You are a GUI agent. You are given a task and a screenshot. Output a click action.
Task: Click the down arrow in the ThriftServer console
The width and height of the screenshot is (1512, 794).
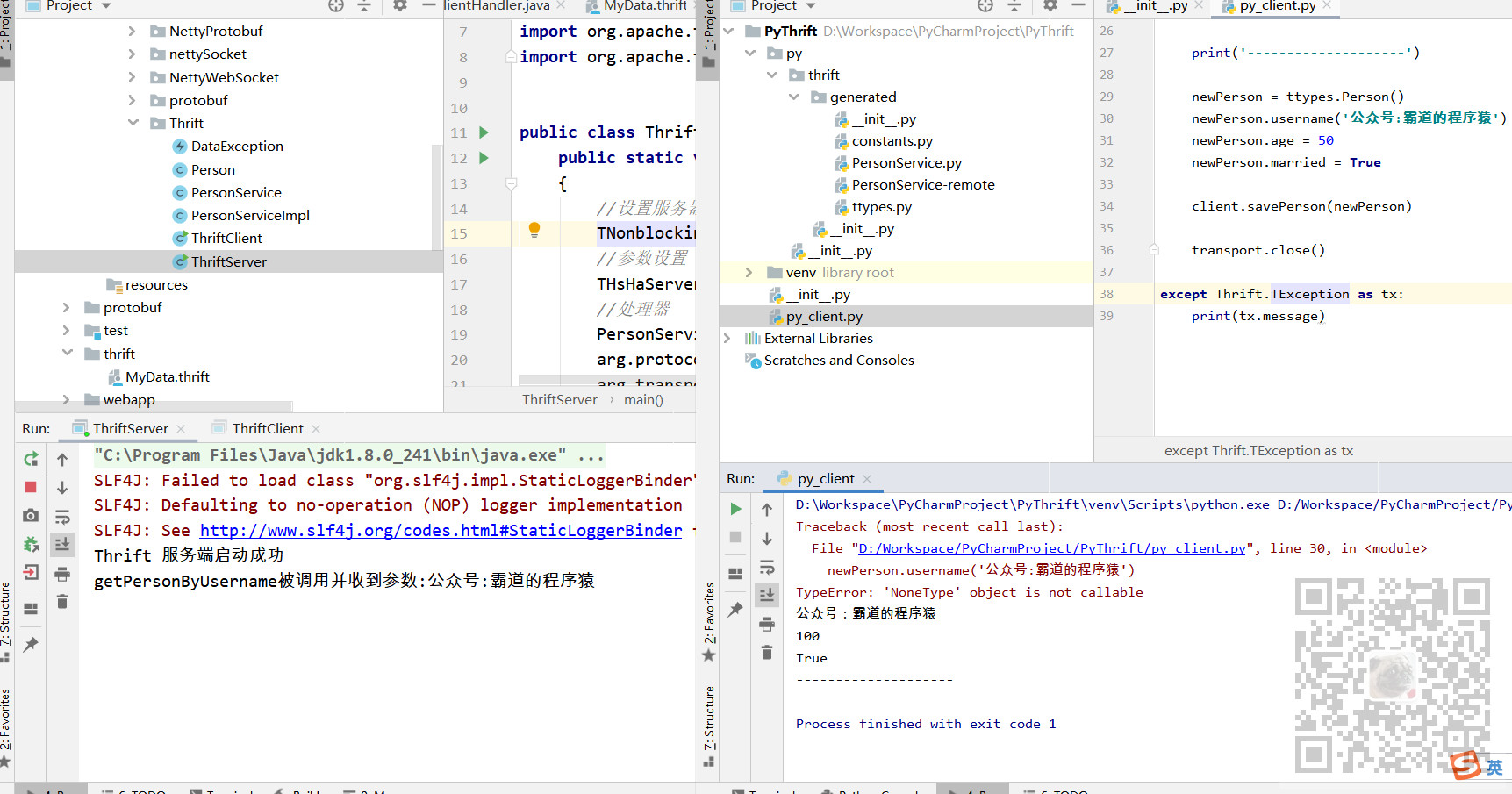[x=62, y=487]
